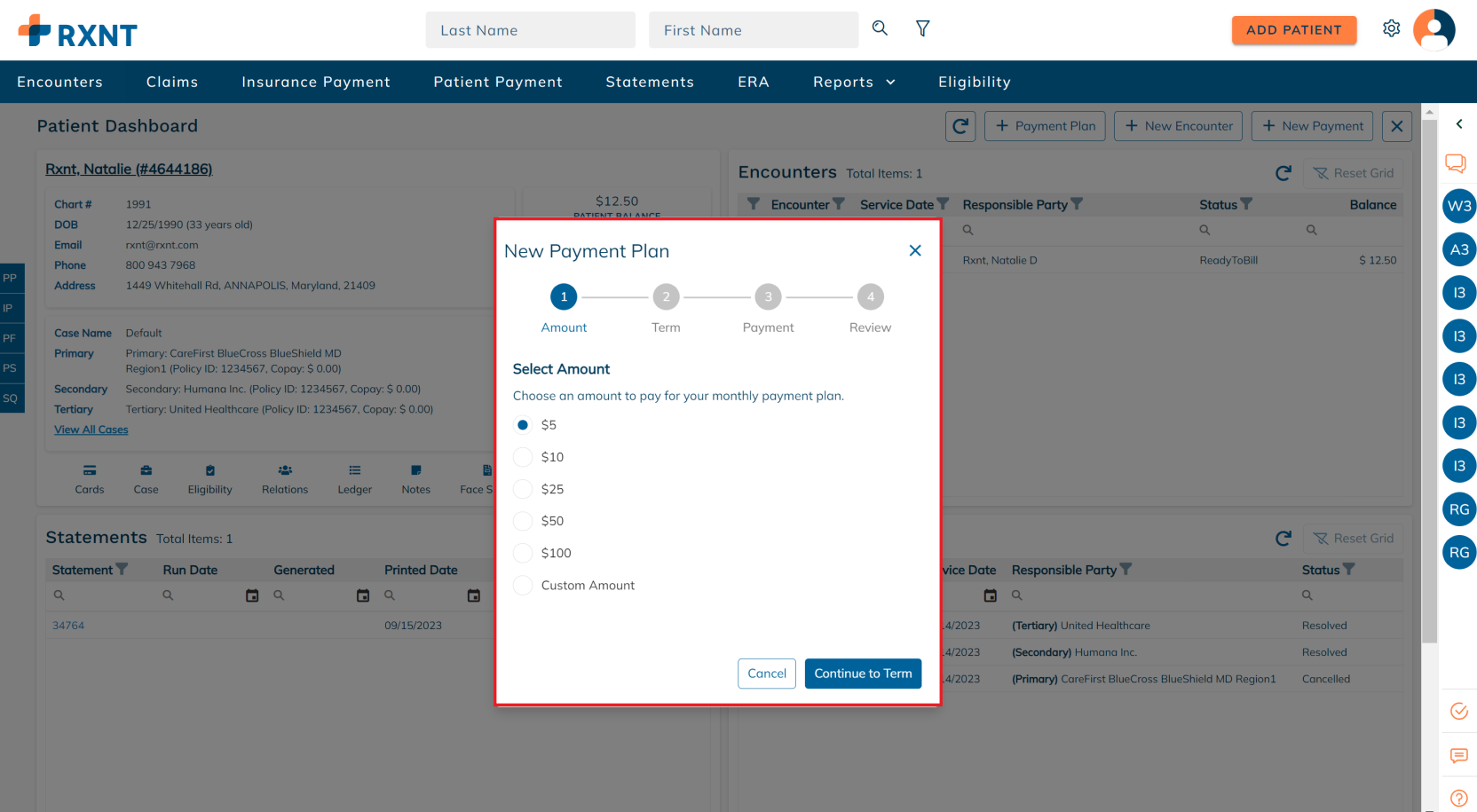Screen dimensions: 1477x812
Task: Click the Last Name search field
Action: click(x=530, y=30)
